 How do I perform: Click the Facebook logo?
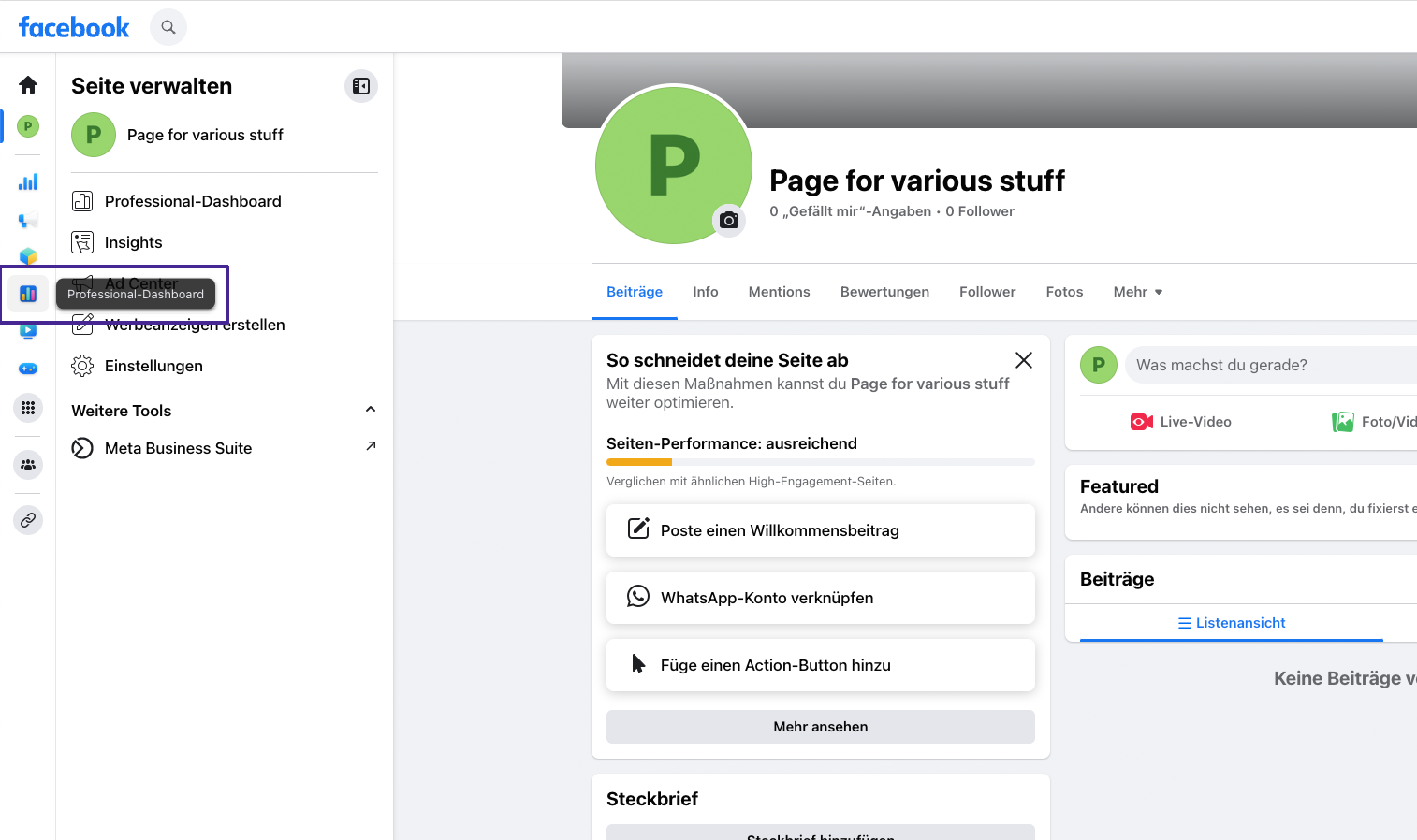[x=74, y=27]
